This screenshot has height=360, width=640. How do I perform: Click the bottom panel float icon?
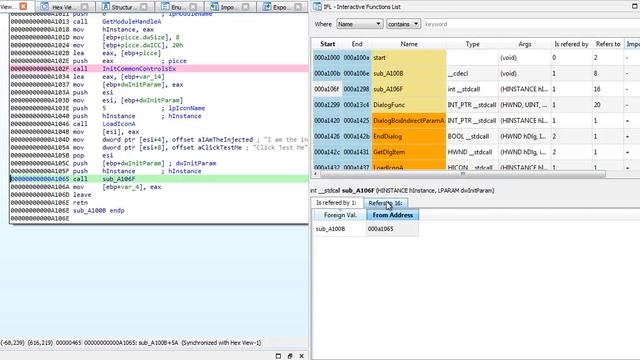pos(290,356)
